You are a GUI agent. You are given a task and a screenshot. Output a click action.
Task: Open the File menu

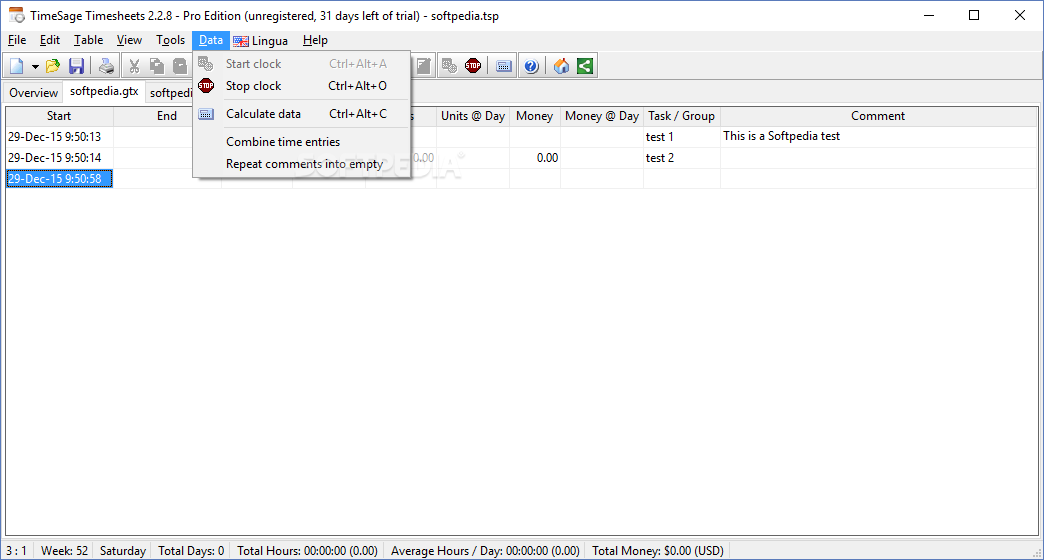pyautogui.click(x=17, y=41)
